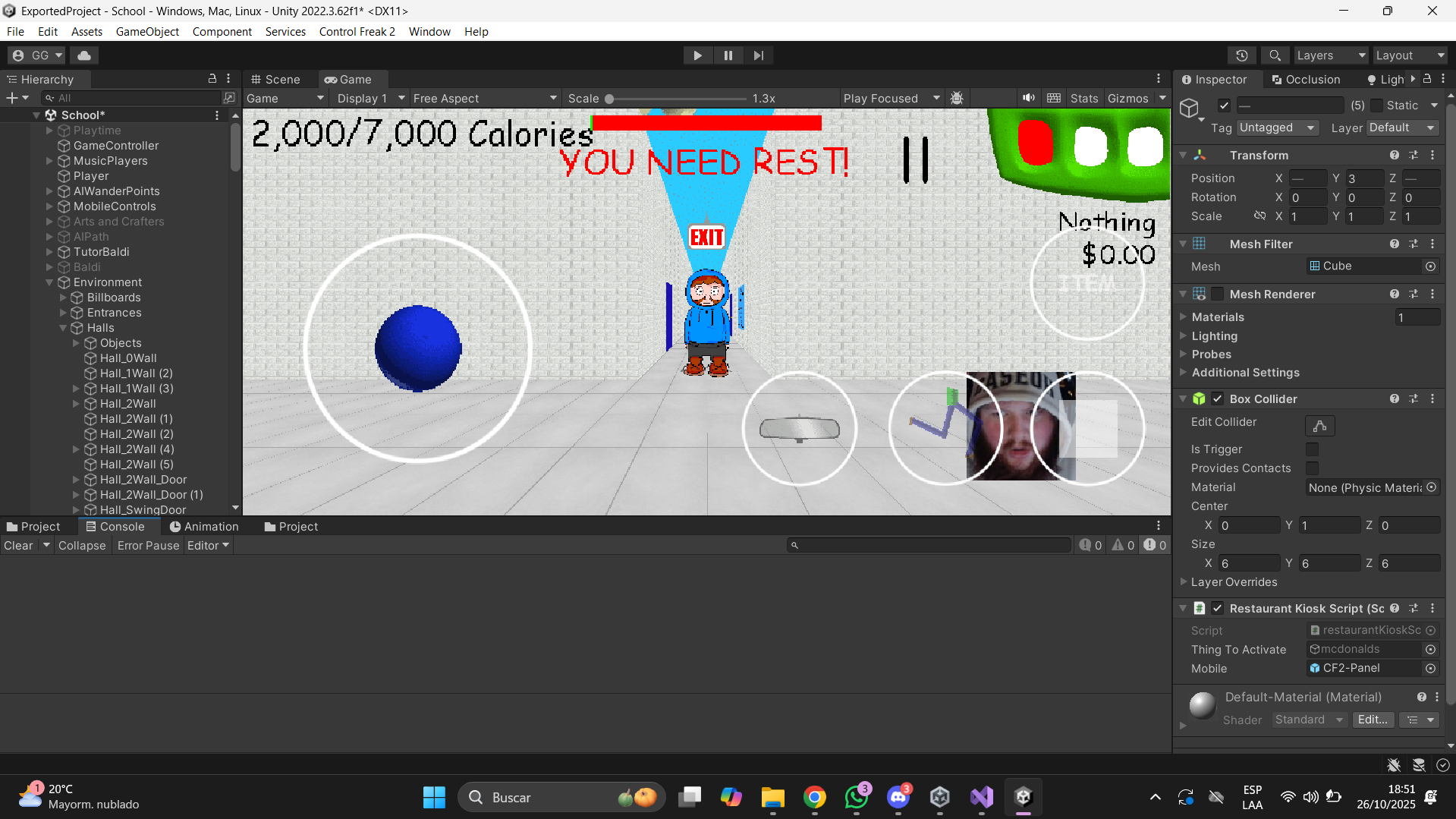Open the Tag dropdown showing Untagged
This screenshot has width=1456, height=819.
point(1278,128)
